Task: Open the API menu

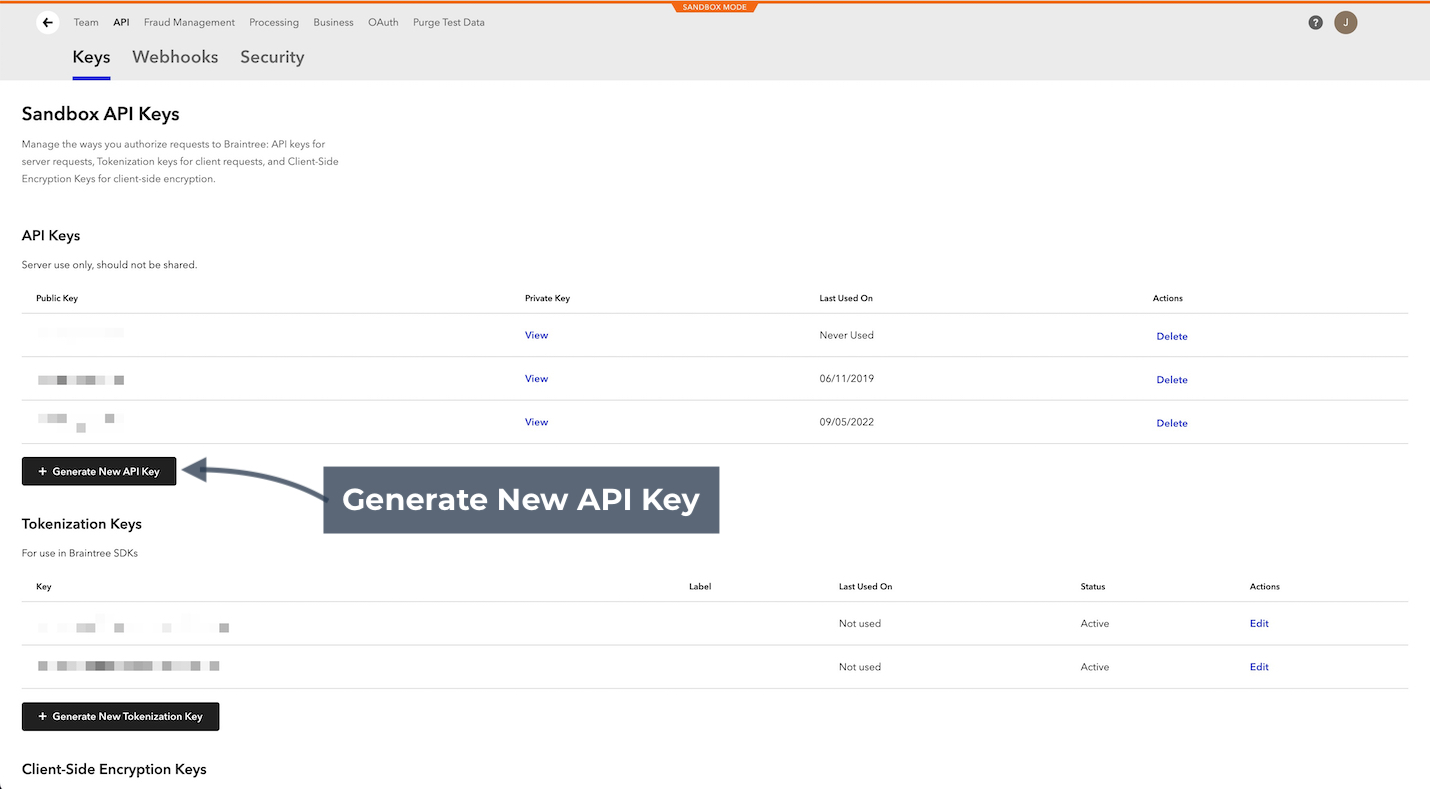Action: click(121, 22)
